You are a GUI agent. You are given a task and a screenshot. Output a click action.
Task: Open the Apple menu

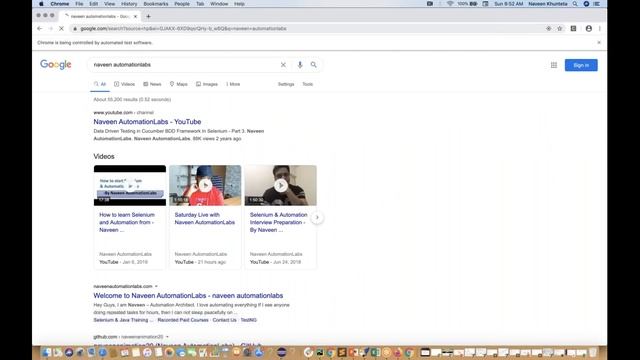(x=41, y=4)
